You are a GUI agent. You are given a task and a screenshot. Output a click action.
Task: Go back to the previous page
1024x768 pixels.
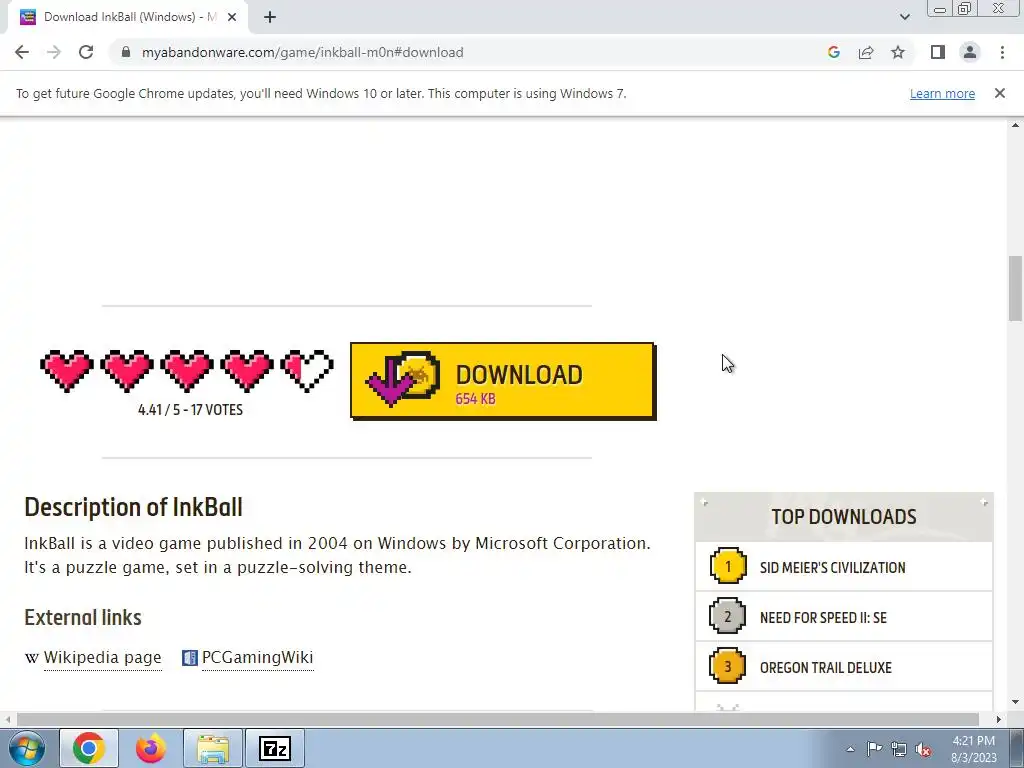point(22,52)
